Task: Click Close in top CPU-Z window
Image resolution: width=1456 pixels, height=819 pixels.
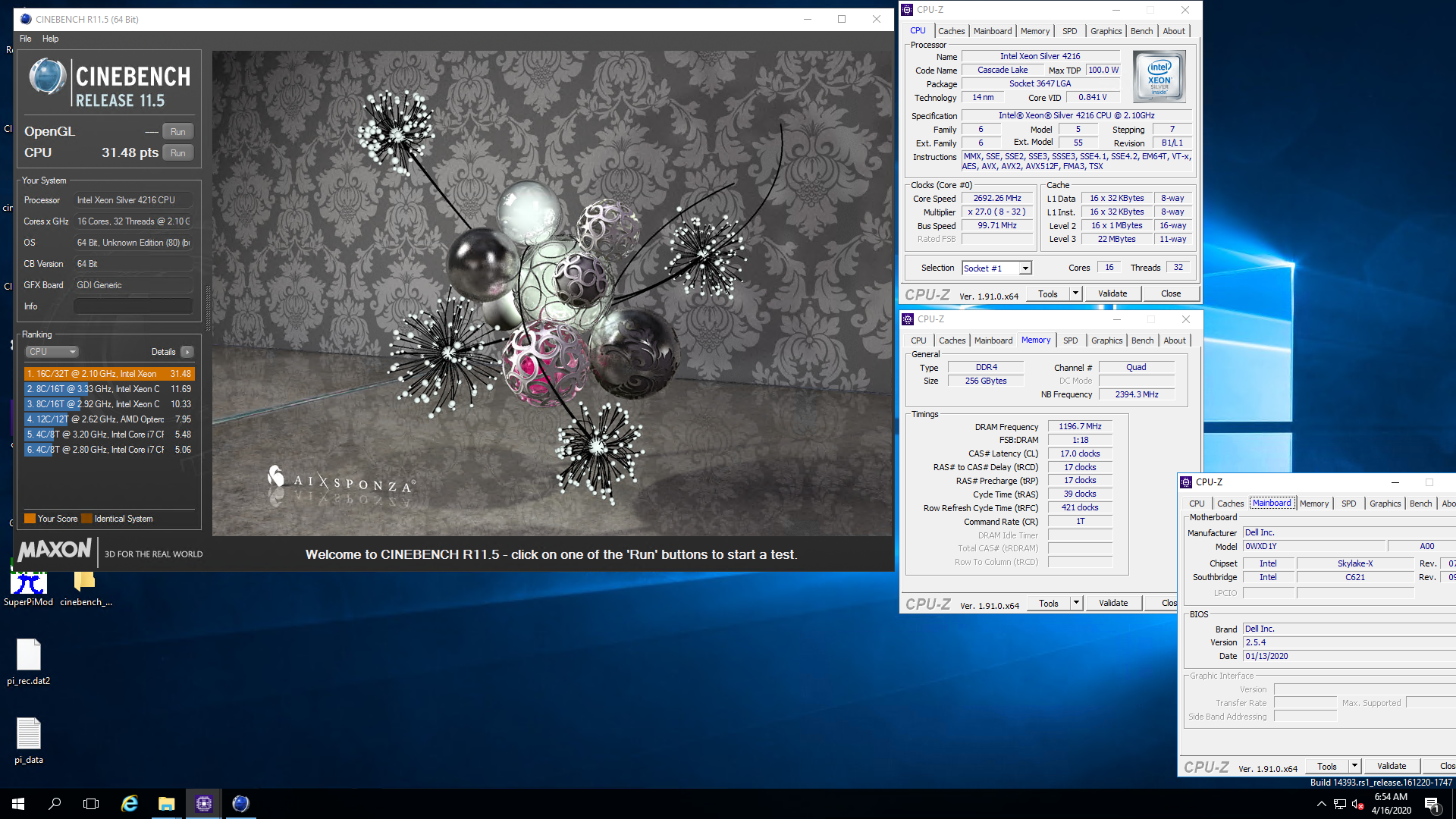Action: tap(1170, 293)
